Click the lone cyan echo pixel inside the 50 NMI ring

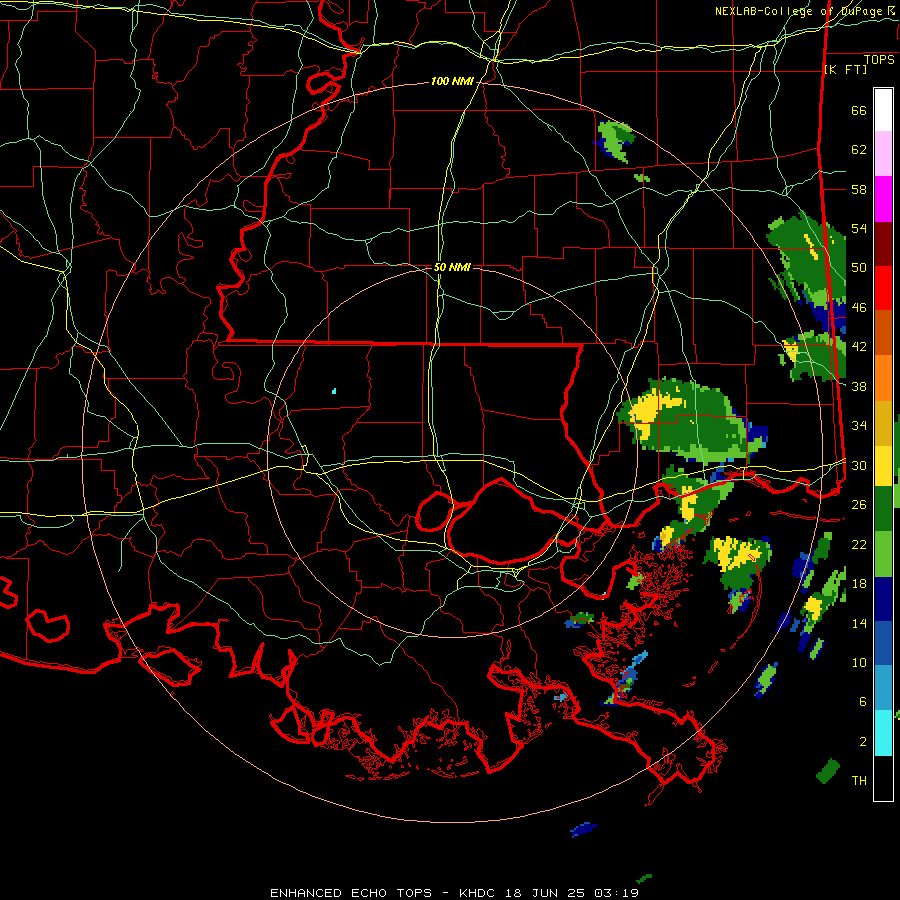pos(334,391)
